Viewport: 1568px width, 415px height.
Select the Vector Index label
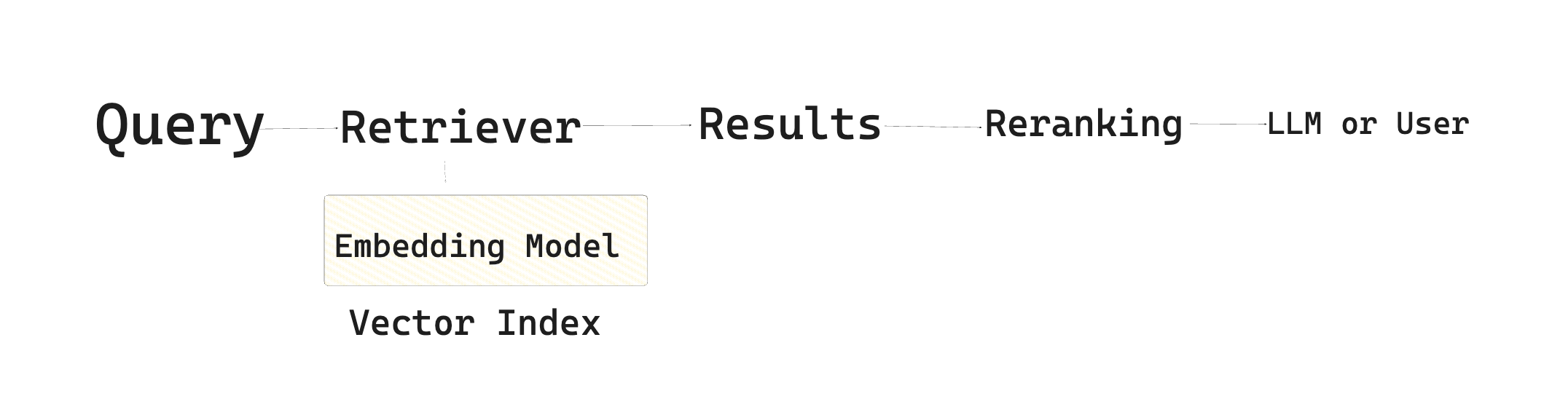point(474,323)
